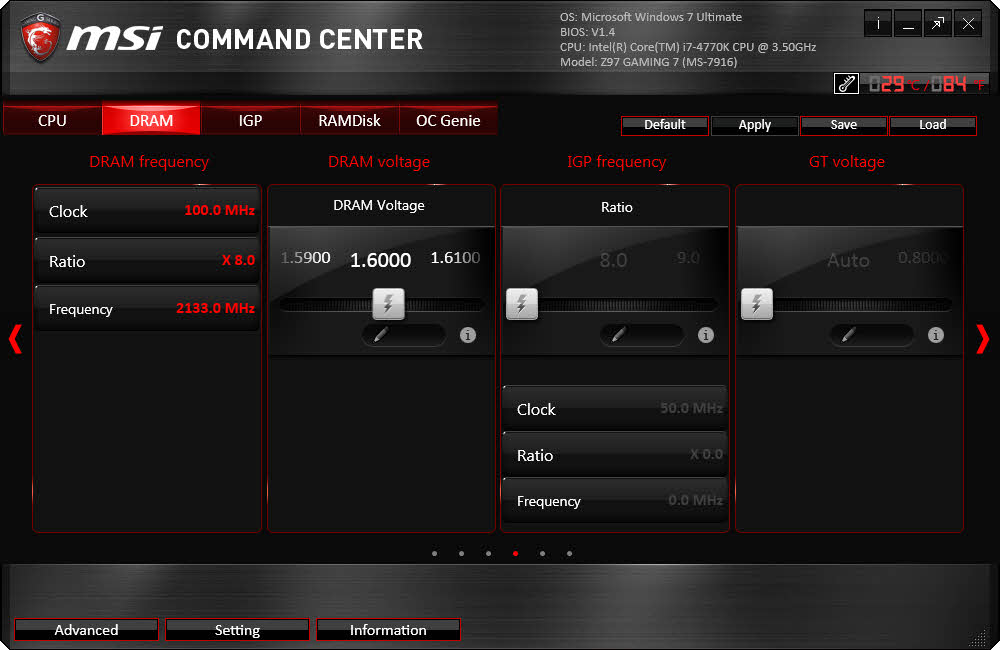Go to next page with right arrow
Viewport: 1000px width, 650px height.
[x=983, y=339]
